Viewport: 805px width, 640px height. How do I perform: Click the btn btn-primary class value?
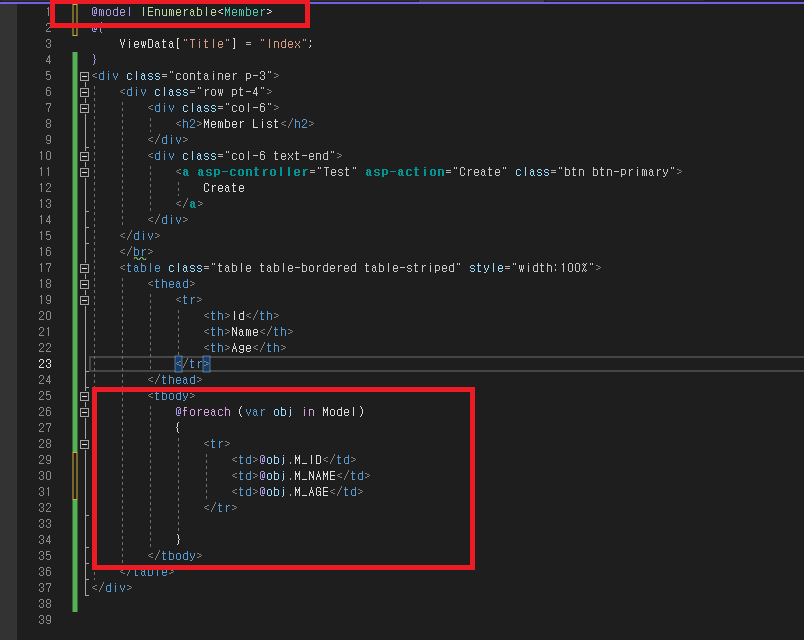tap(619, 172)
